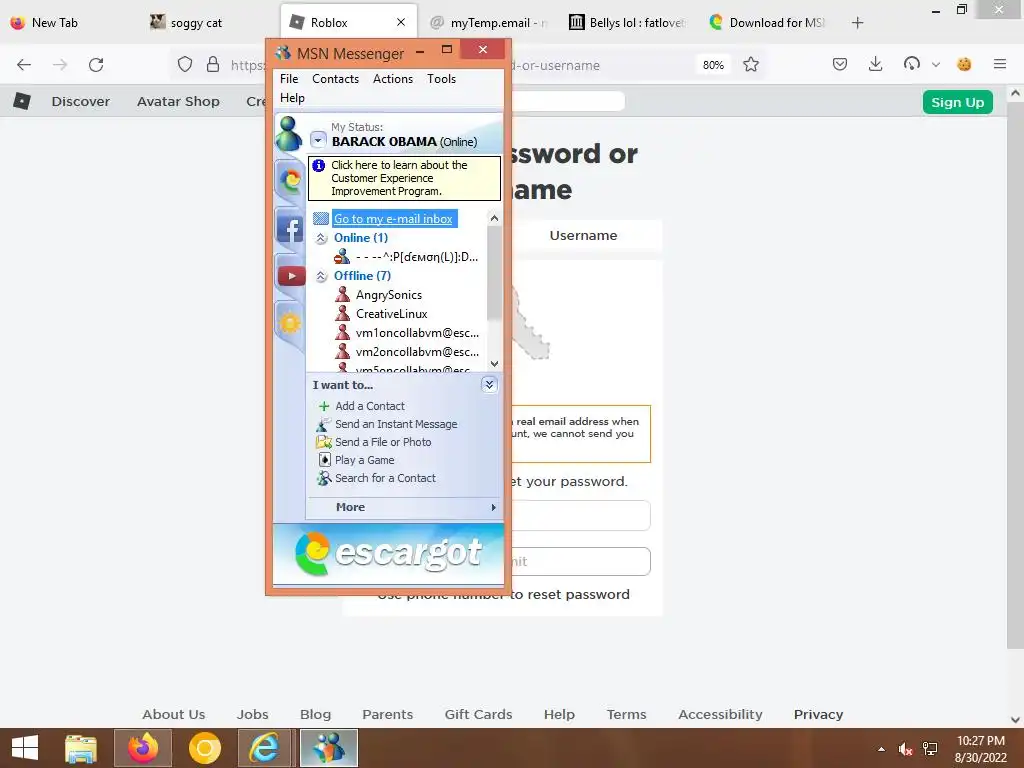Switch to the myTemp.email tab
This screenshot has width=1024, height=768.
(490, 23)
